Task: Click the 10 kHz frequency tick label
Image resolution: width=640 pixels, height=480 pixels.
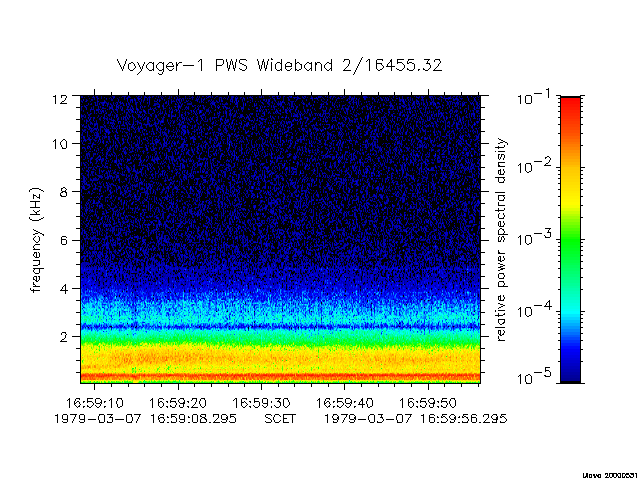Action: (x=60, y=144)
